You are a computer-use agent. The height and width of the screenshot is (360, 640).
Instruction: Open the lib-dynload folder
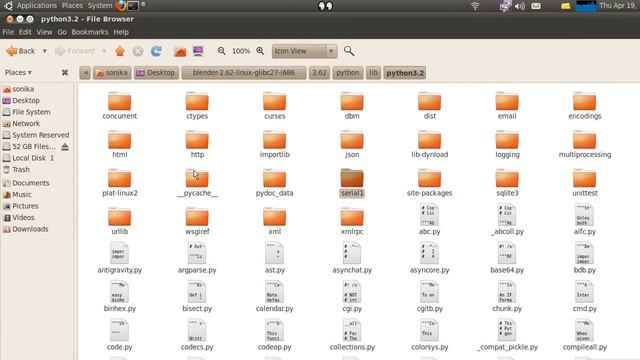[x=429, y=145]
